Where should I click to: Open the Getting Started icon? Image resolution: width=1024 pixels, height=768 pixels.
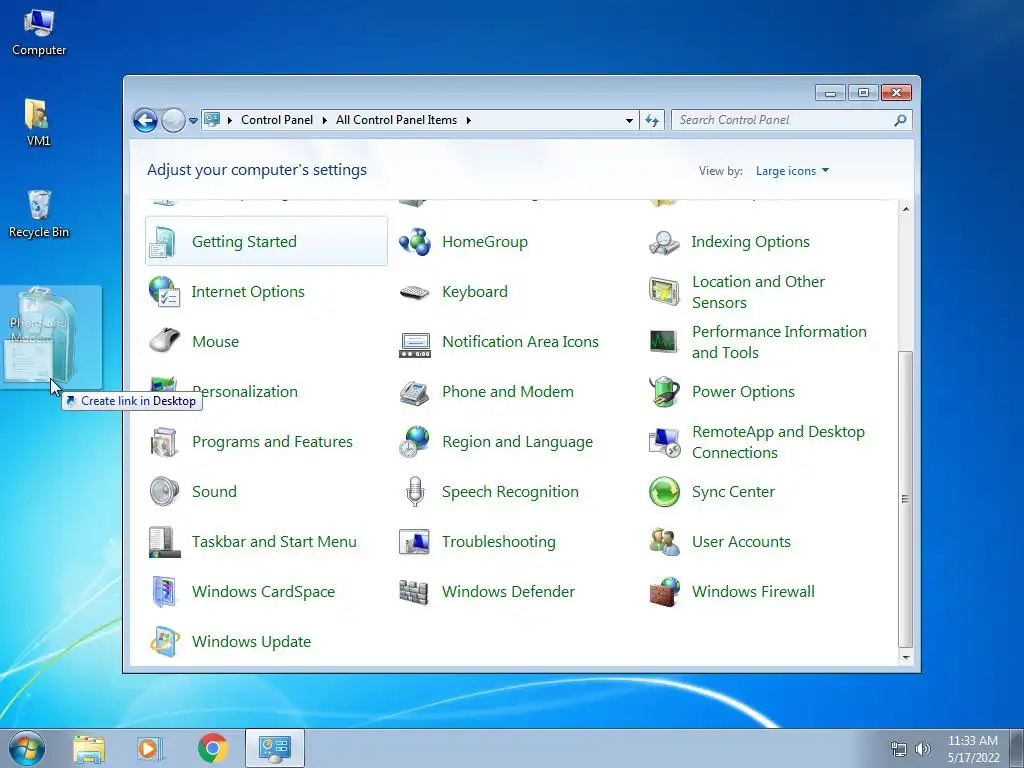[x=163, y=242]
